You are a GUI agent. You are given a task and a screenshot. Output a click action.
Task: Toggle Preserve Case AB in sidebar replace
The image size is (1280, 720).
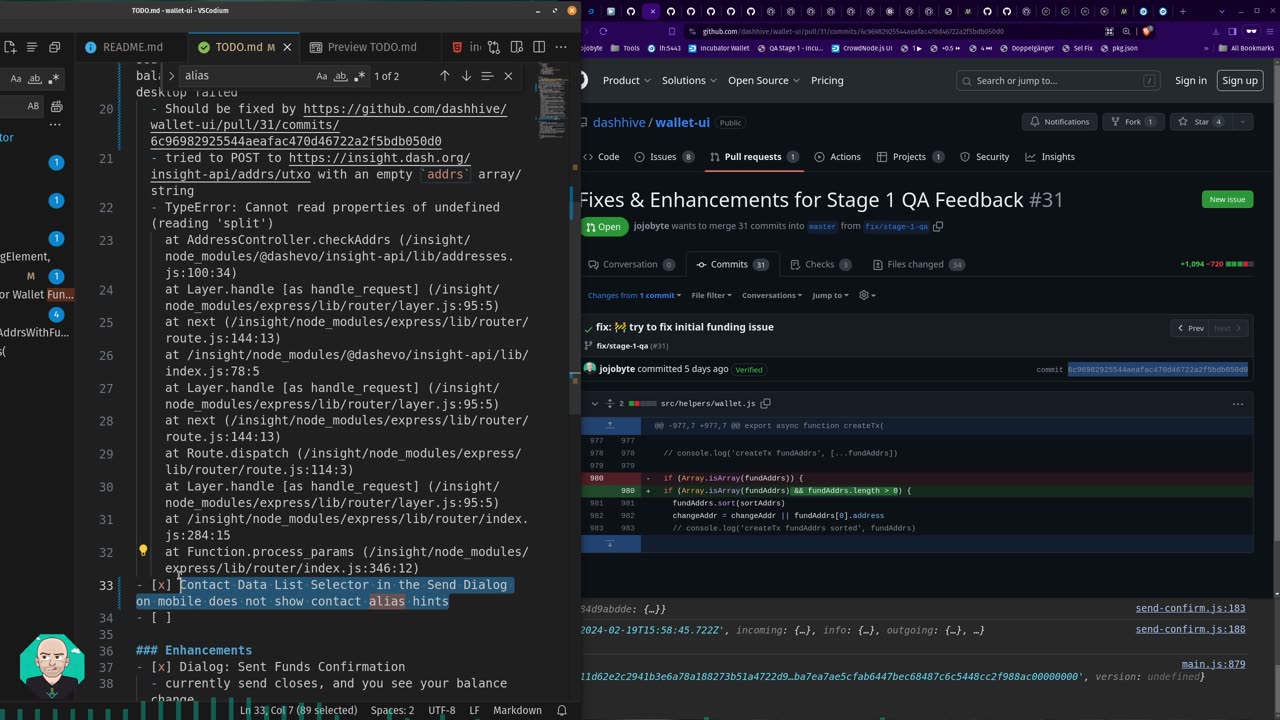[x=33, y=106]
